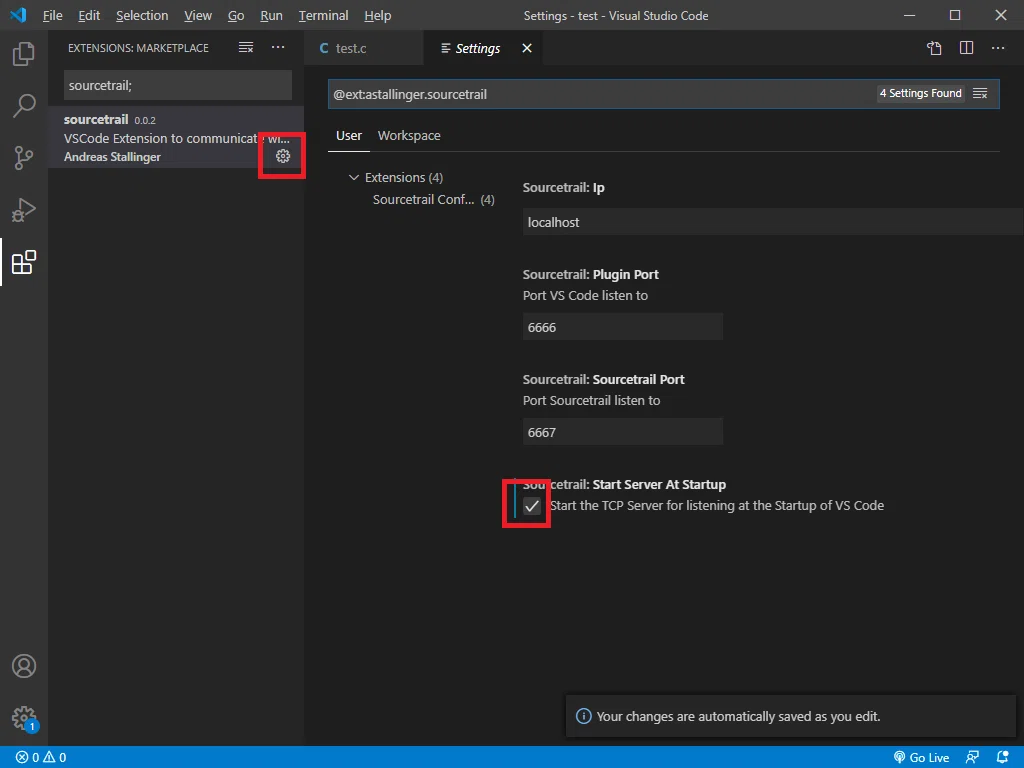Close the Settings editor tab
This screenshot has height=768, width=1024.
pos(527,48)
